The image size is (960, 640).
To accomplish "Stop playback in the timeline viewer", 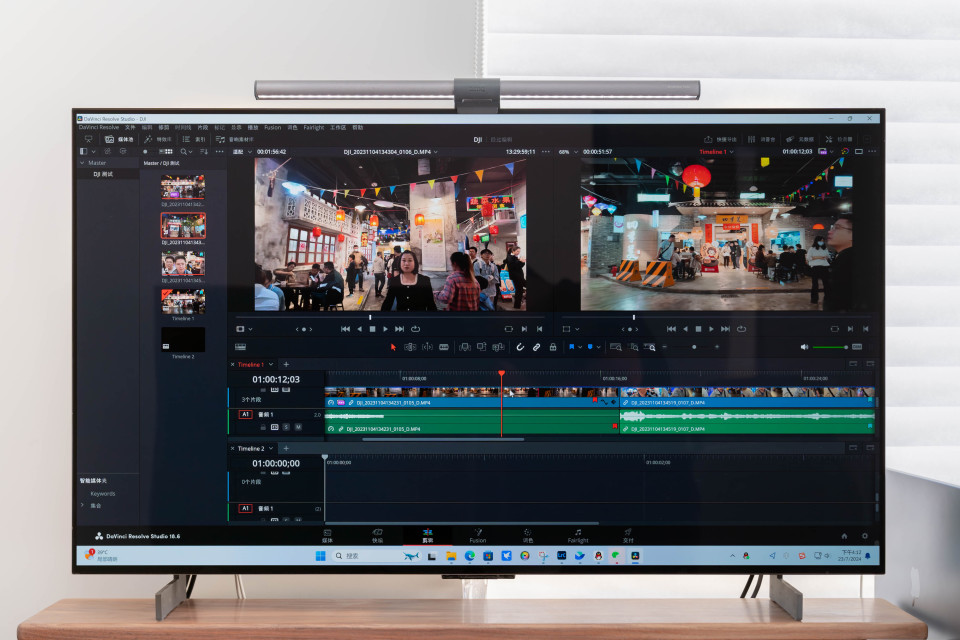I will pos(698,329).
